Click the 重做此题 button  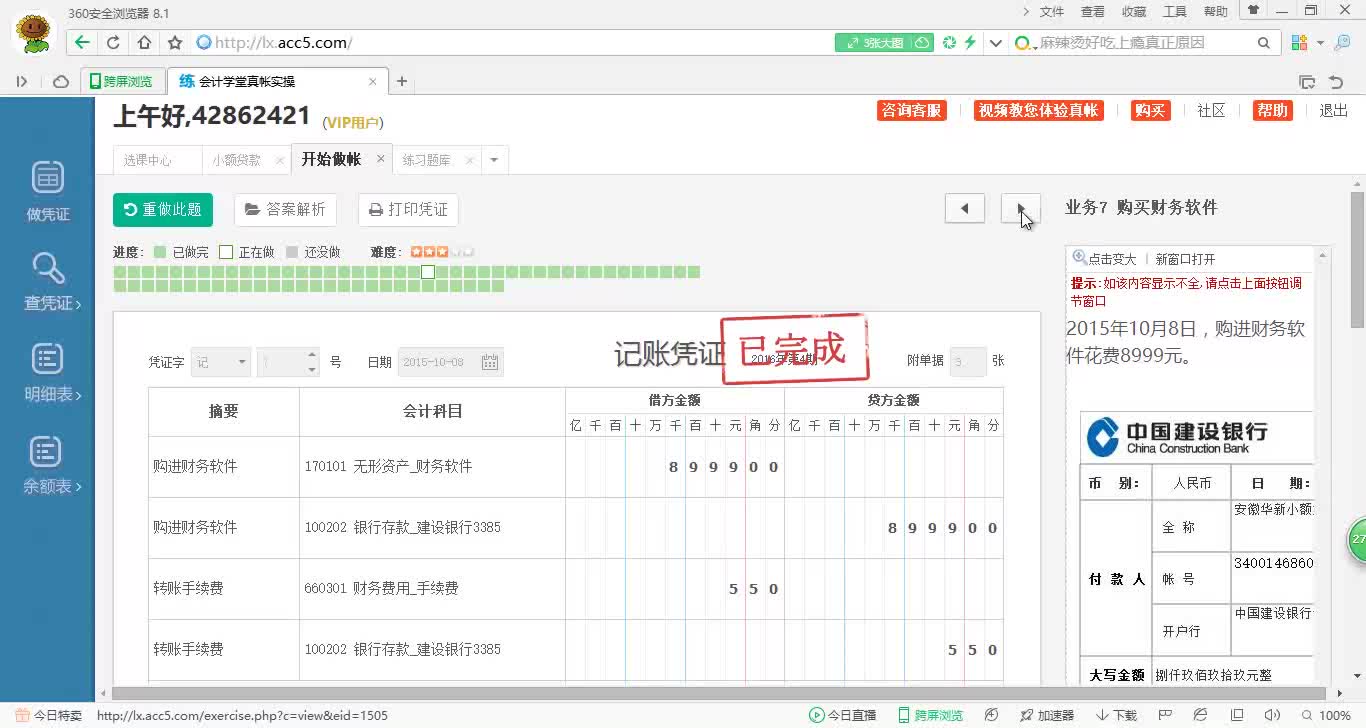pyautogui.click(x=162, y=210)
